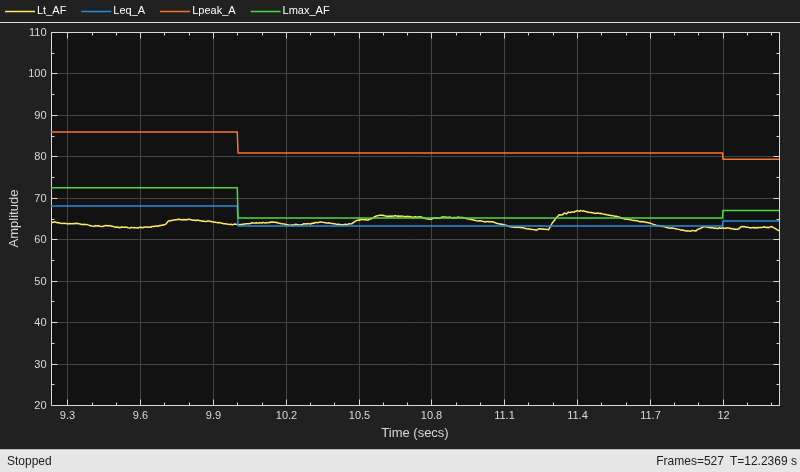This screenshot has height=472, width=800.
Task: Select the Amplitude y-axis label
Action: pyautogui.click(x=14, y=218)
